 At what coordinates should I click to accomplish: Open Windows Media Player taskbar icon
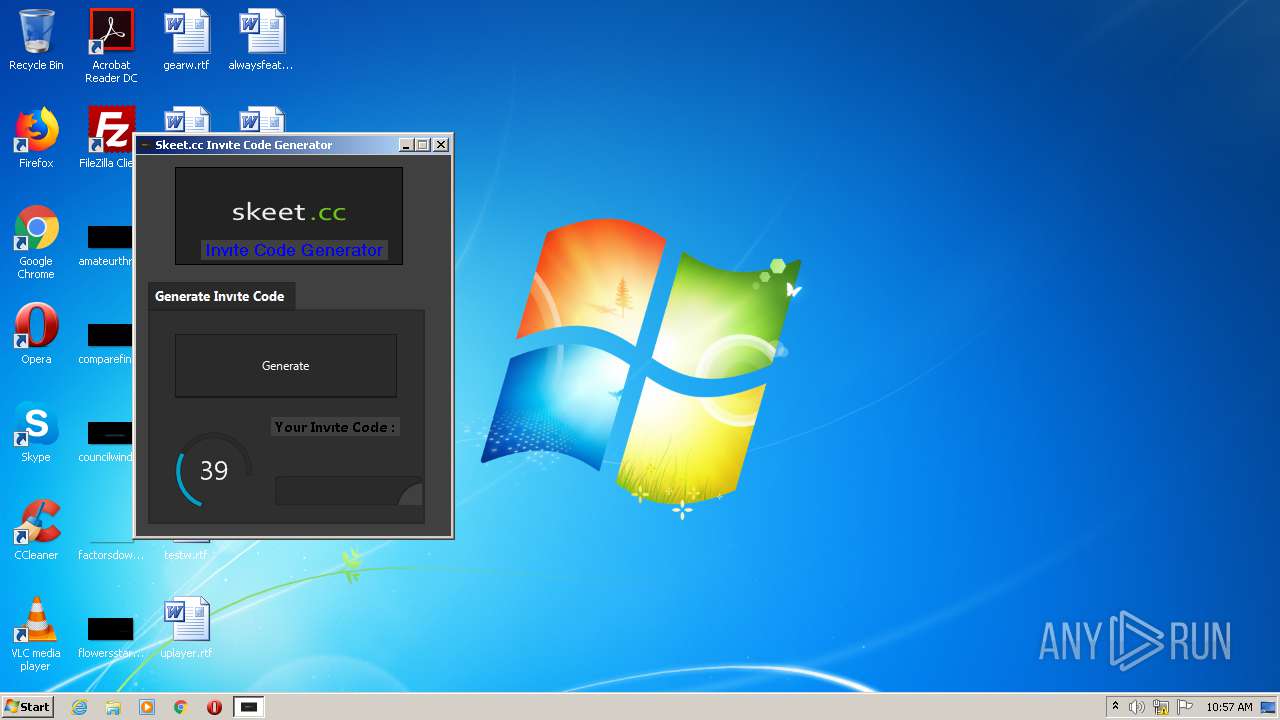(147, 707)
